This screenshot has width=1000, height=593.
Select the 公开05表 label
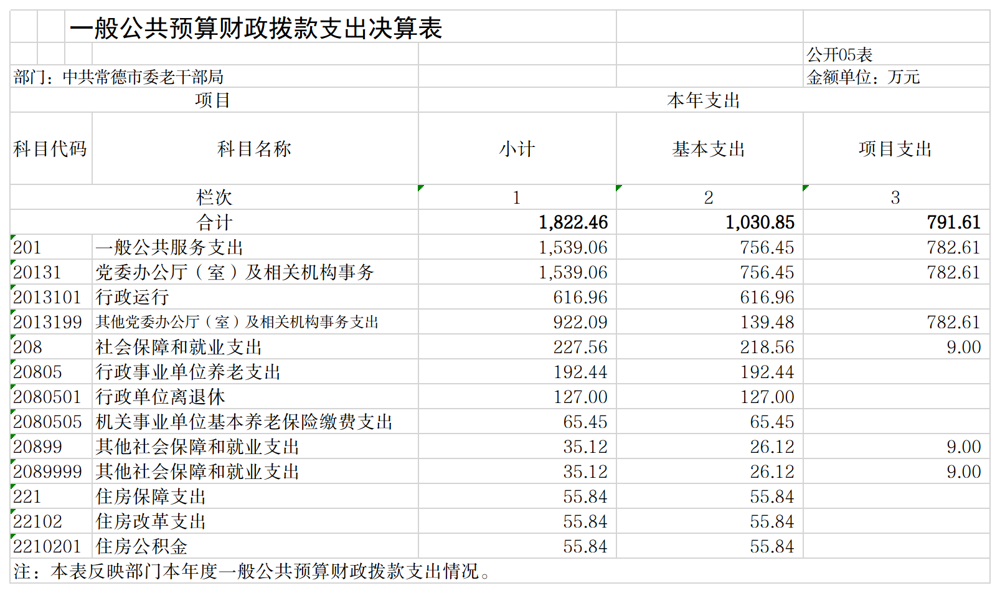839,55
